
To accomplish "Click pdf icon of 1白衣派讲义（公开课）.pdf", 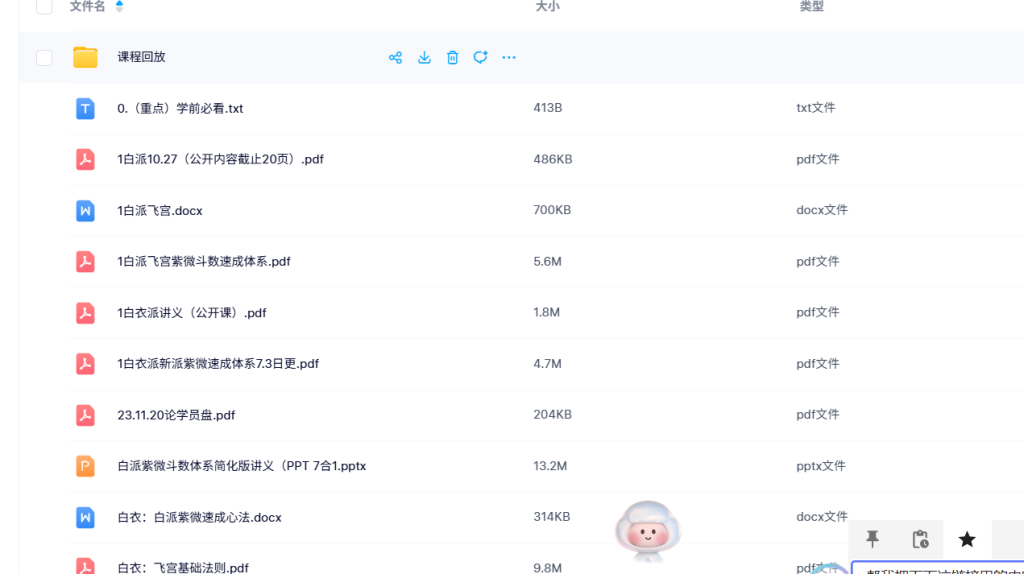I will pos(85,313).
